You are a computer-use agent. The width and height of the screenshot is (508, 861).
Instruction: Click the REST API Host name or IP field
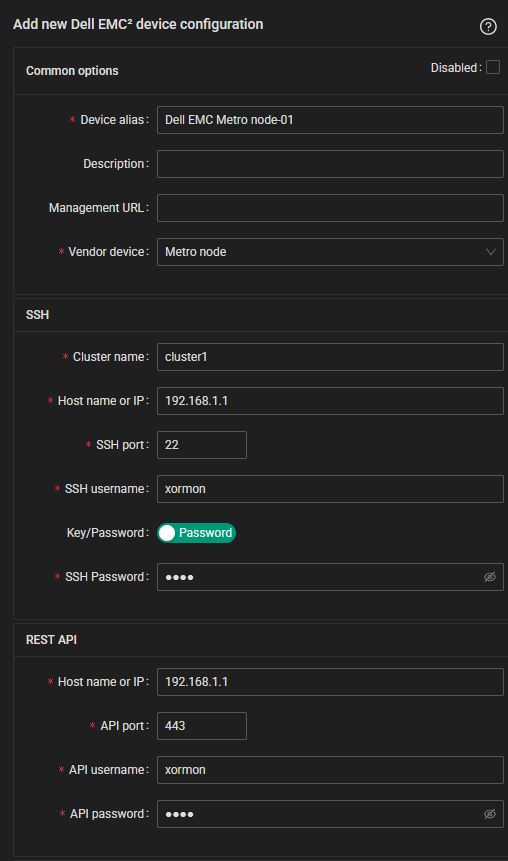point(330,682)
